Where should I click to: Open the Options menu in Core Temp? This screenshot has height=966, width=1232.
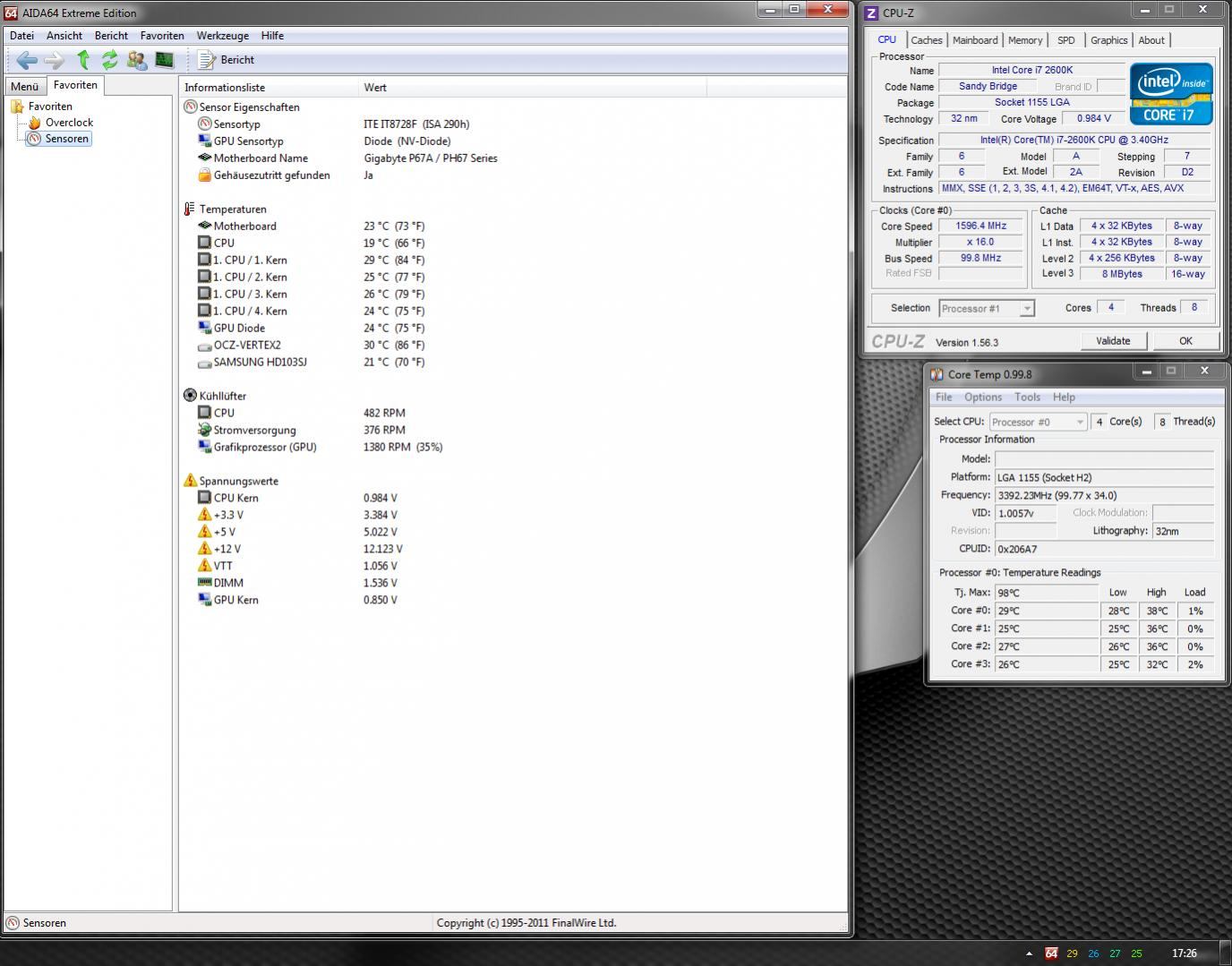tap(983, 398)
